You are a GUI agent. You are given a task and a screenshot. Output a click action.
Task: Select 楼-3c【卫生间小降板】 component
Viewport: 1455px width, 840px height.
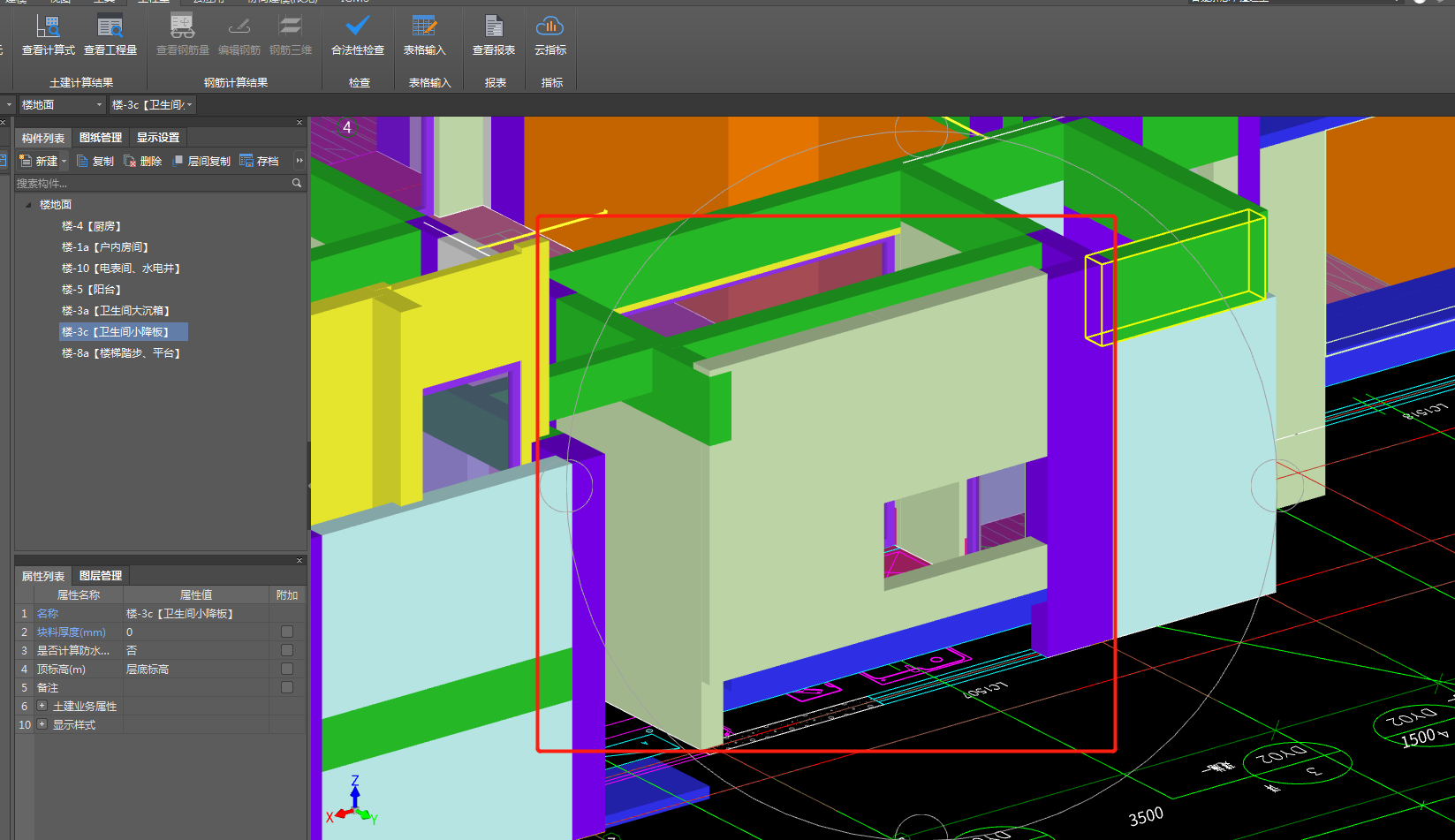(123, 332)
